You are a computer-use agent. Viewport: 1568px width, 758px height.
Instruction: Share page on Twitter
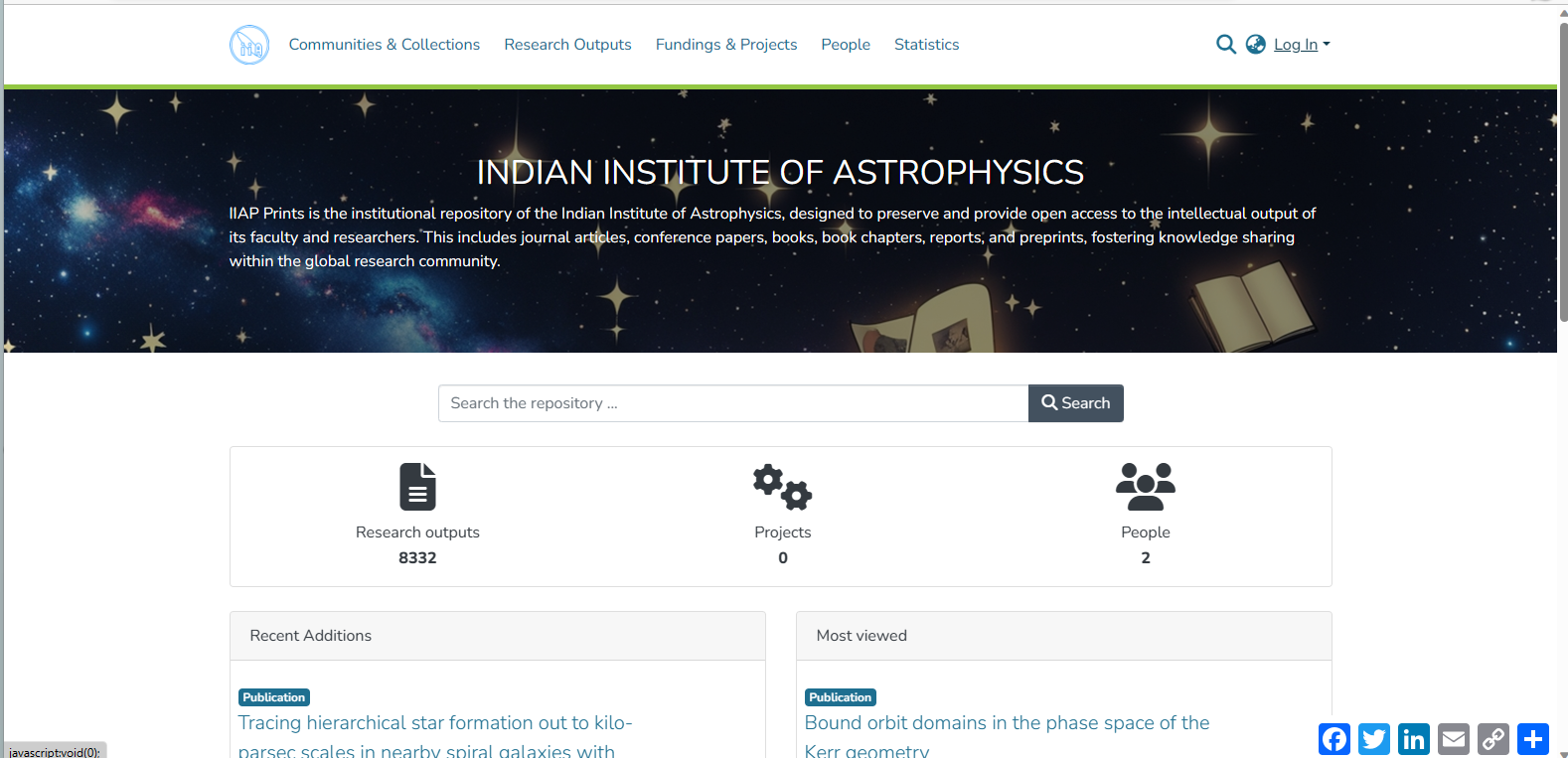pos(1374,739)
